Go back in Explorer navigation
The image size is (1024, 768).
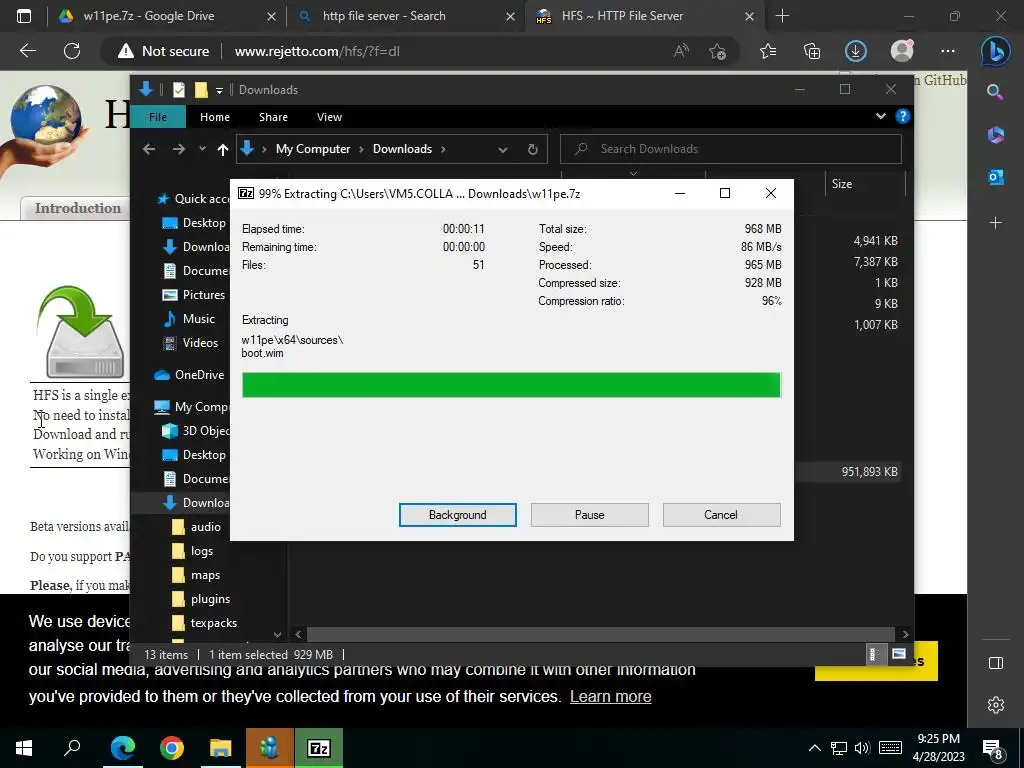[149, 149]
